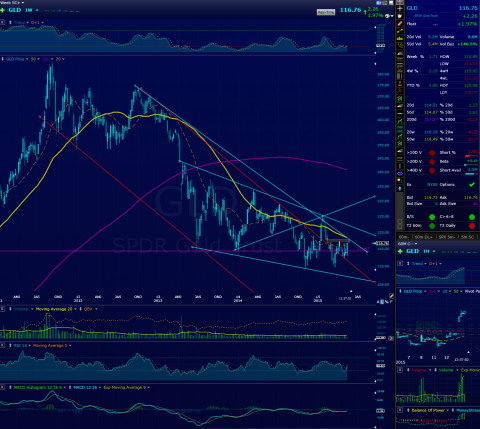Viewport: 480px width, 429px height.
Task: Click the Beta row label
Action: tap(443, 161)
